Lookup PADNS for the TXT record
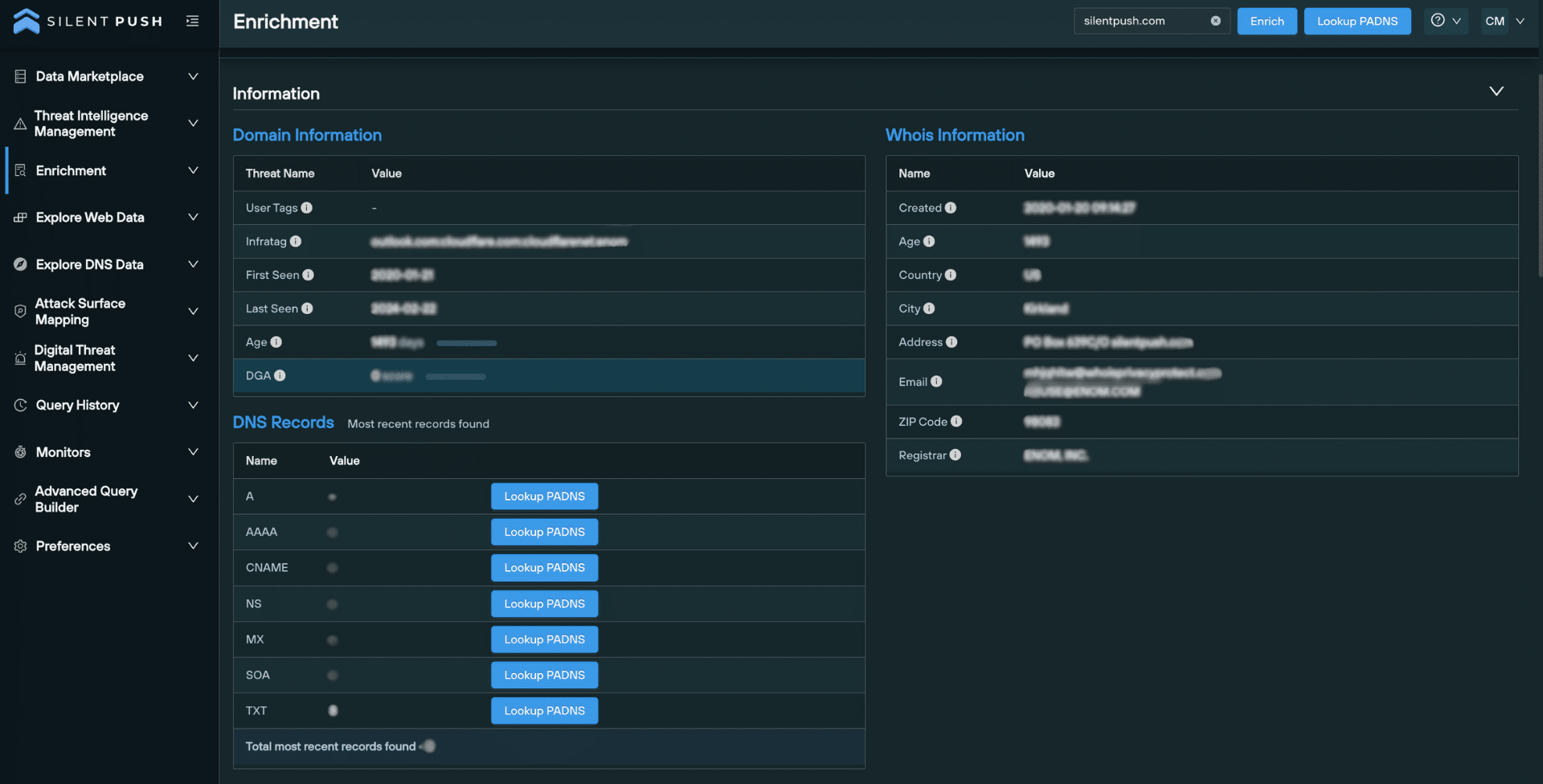This screenshot has width=1543, height=784. click(x=544, y=711)
